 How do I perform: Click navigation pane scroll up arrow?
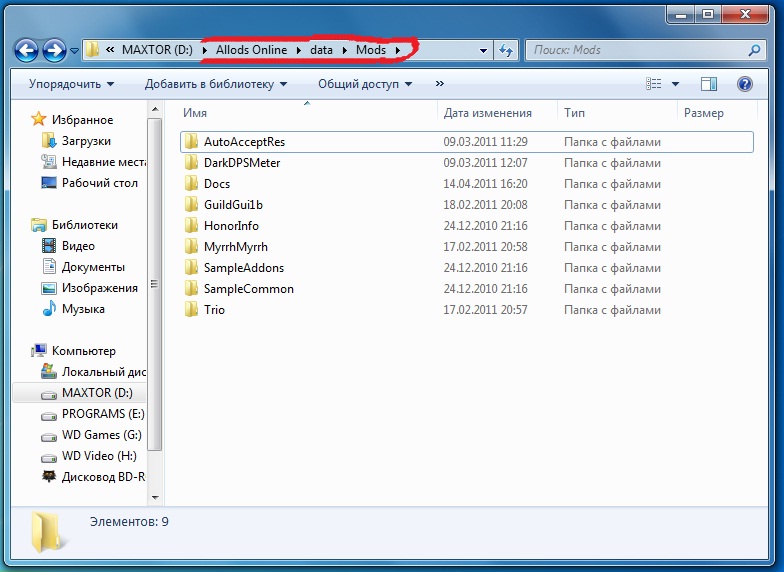coord(155,109)
